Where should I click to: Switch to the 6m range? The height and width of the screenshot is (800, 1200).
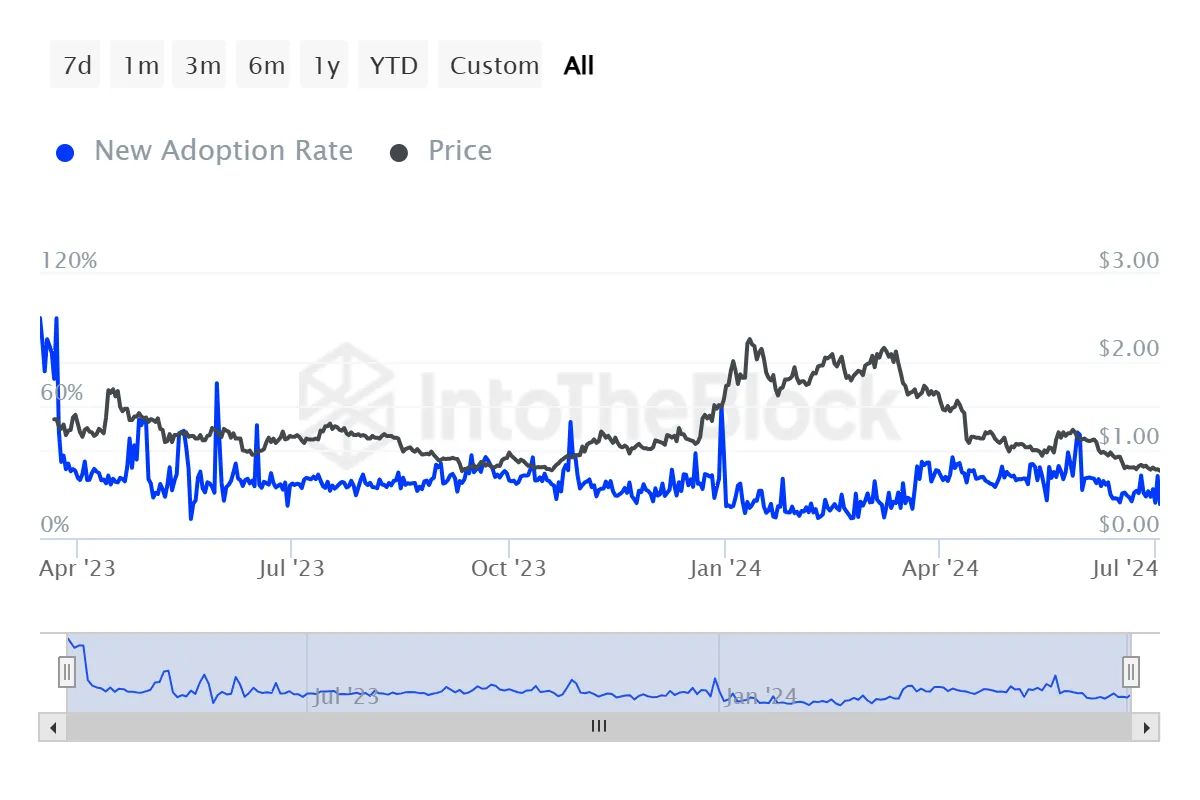coord(264,65)
